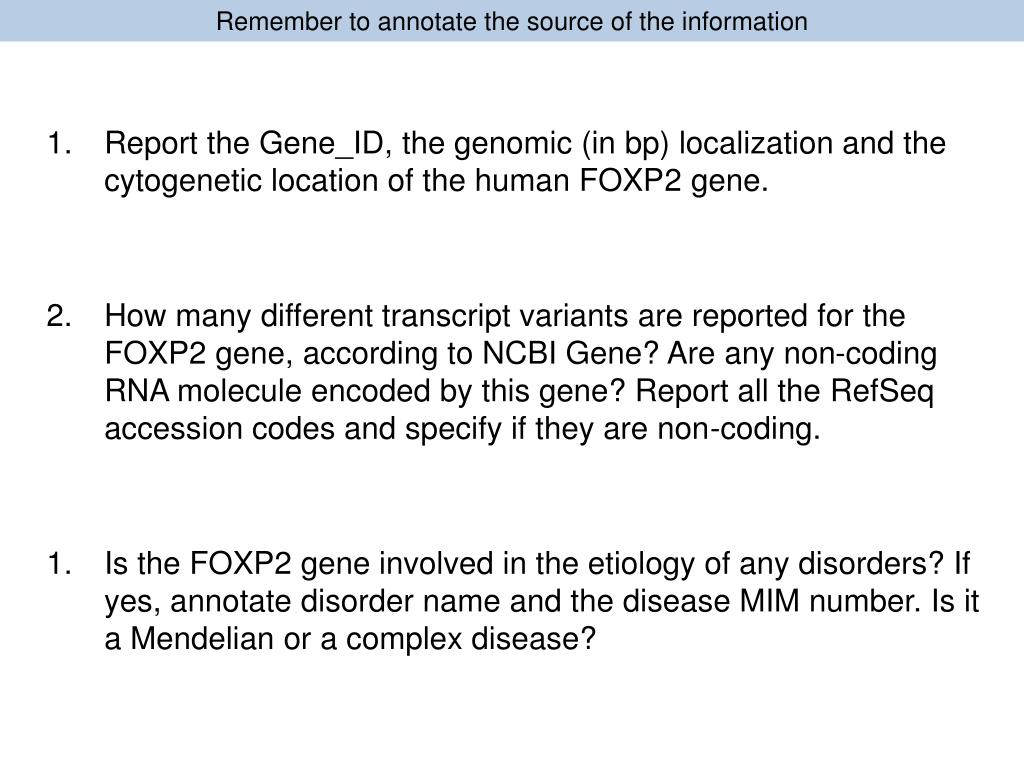
Task: Click 'RefSeq' in question two
Action: [882, 392]
